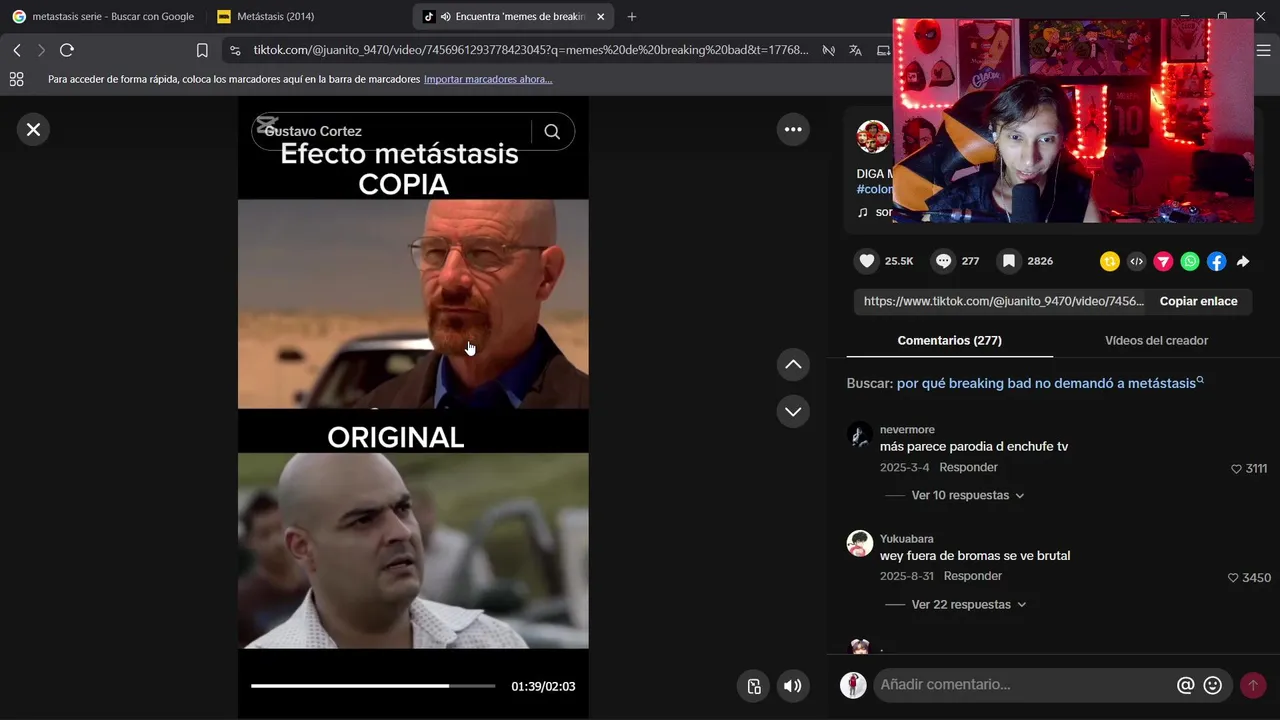The height and width of the screenshot is (720, 1280).
Task: Click the muted audio indicator in the address bar
Action: click(x=828, y=50)
